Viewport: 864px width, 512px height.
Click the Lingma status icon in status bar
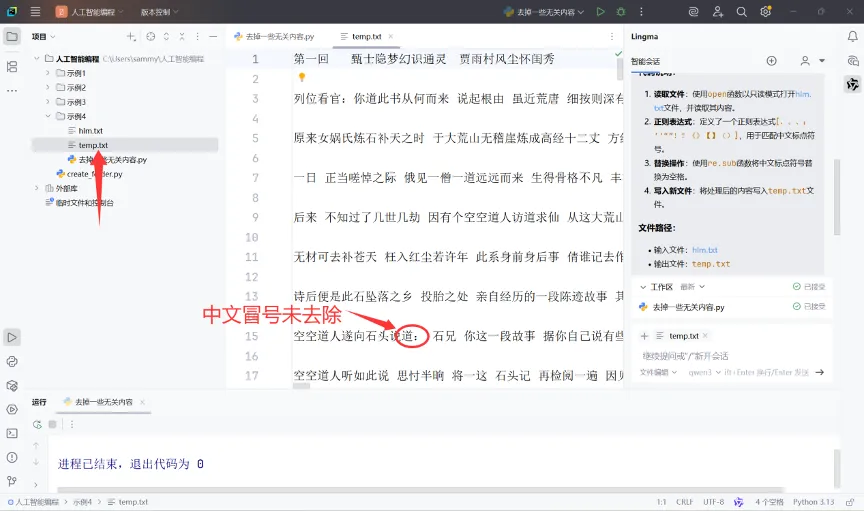738,502
